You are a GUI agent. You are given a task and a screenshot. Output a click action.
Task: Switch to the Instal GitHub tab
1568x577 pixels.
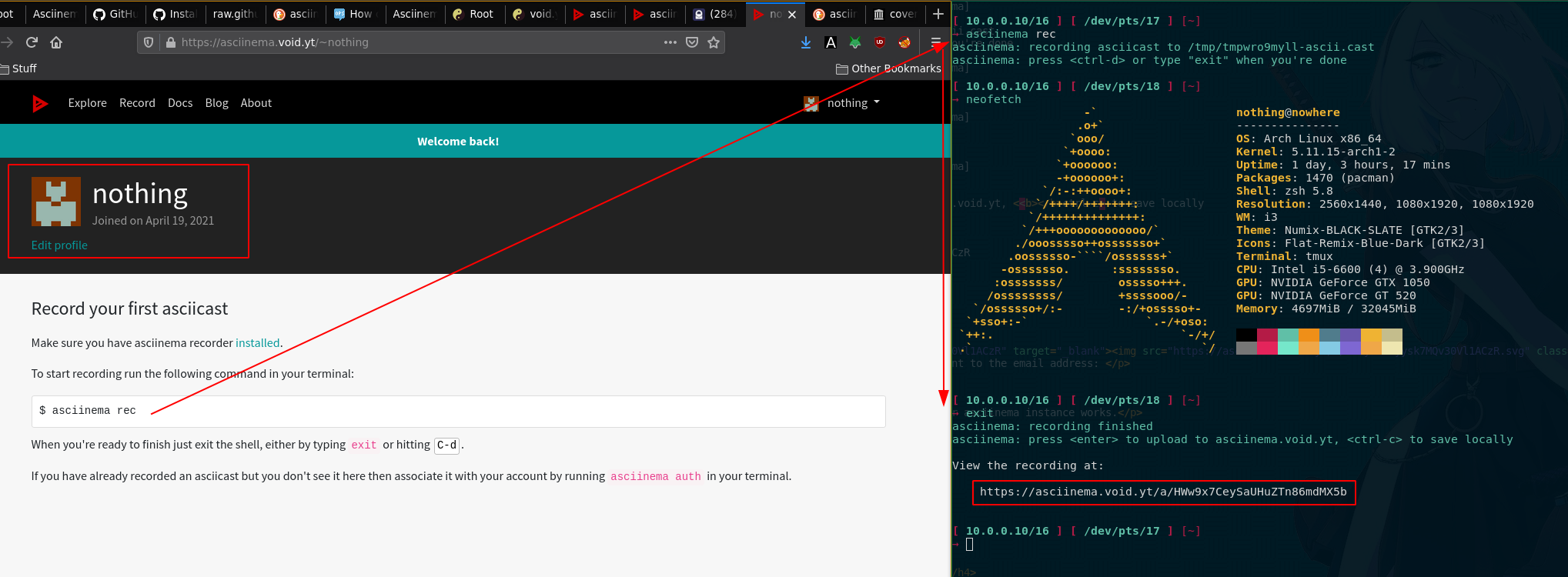coord(175,14)
